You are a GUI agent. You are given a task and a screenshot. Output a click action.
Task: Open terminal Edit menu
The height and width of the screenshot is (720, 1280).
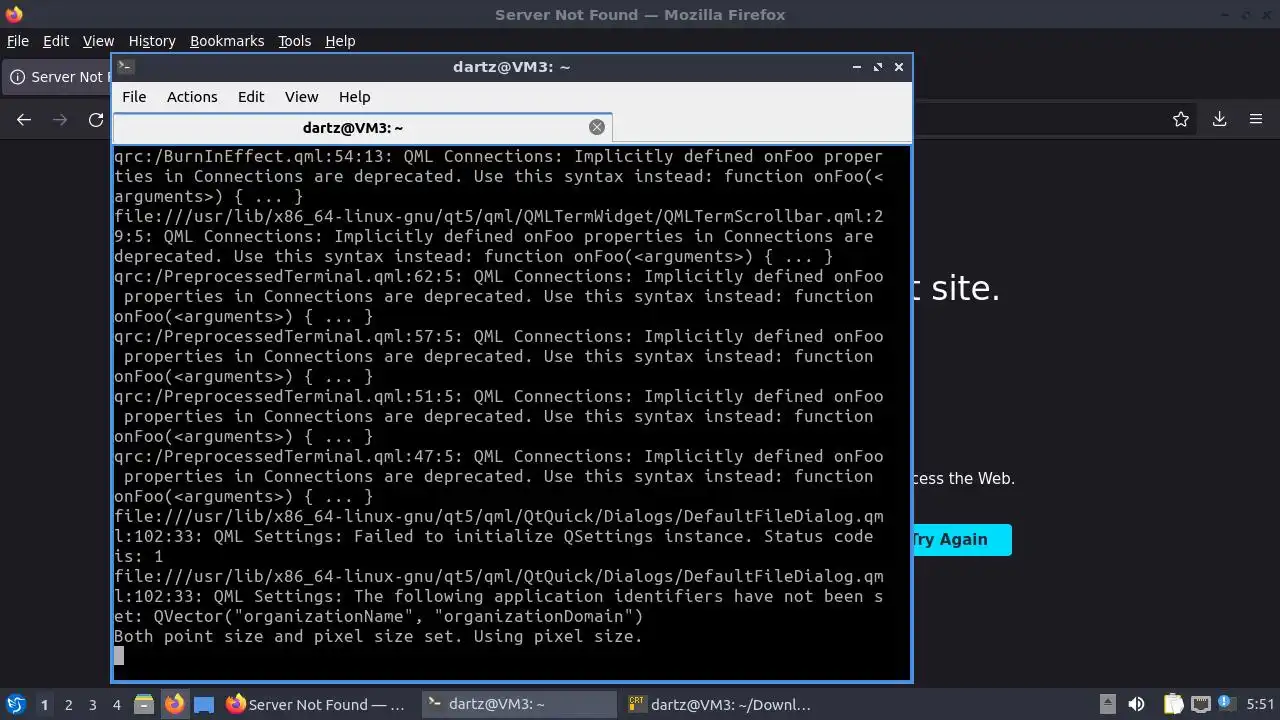coord(251,97)
